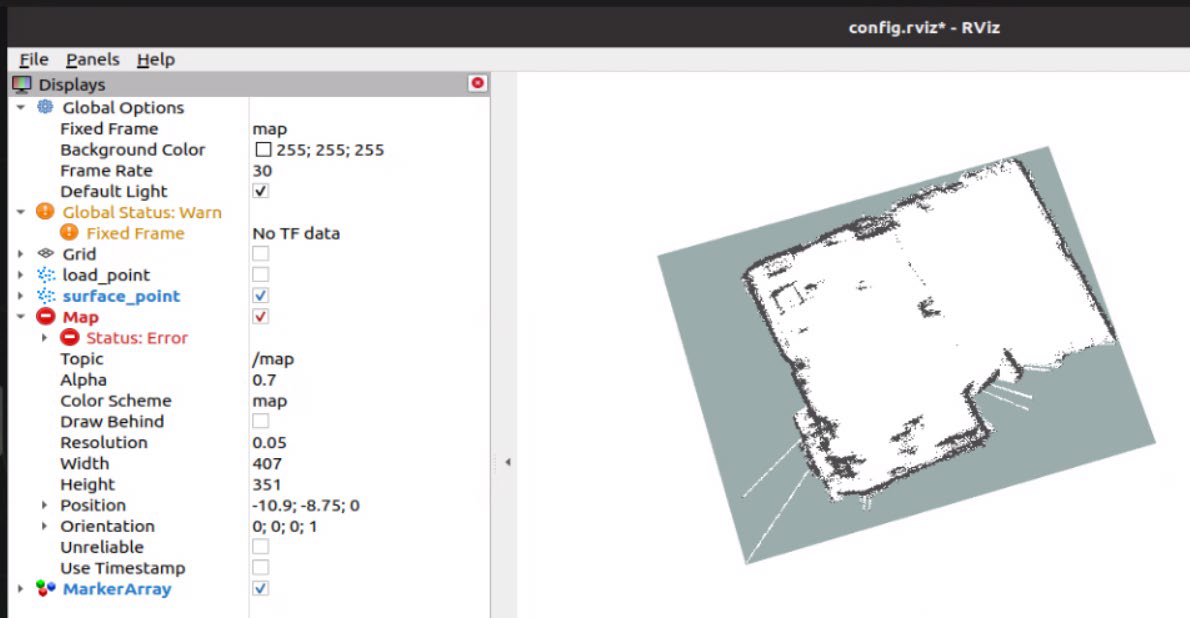
Task: Click the Fixed Frame orange warning icon
Action: pos(69,232)
